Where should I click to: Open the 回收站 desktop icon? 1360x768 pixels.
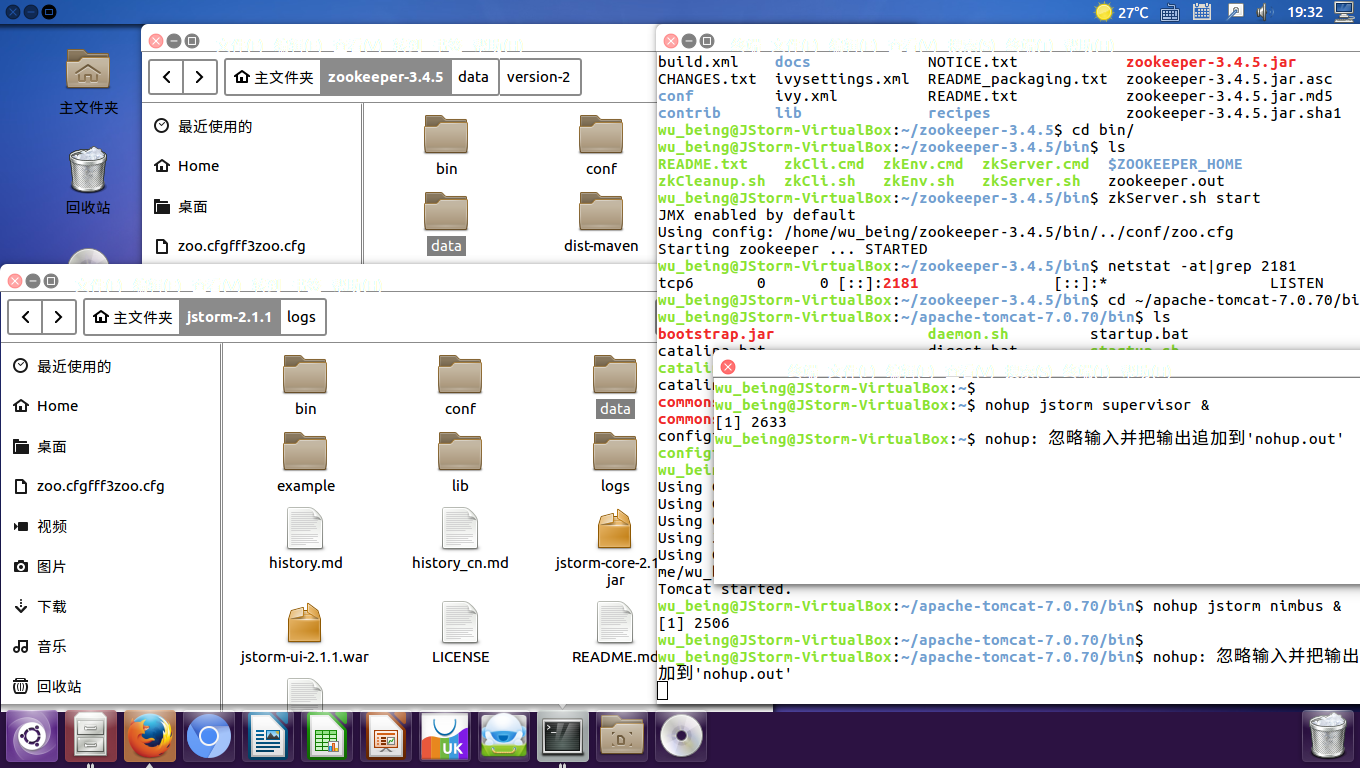point(88,180)
